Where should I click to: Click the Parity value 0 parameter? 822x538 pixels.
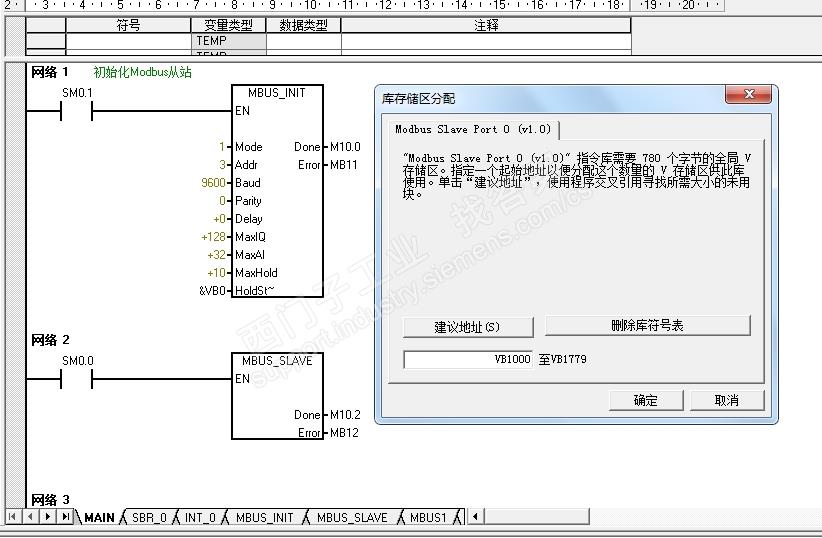(222, 201)
